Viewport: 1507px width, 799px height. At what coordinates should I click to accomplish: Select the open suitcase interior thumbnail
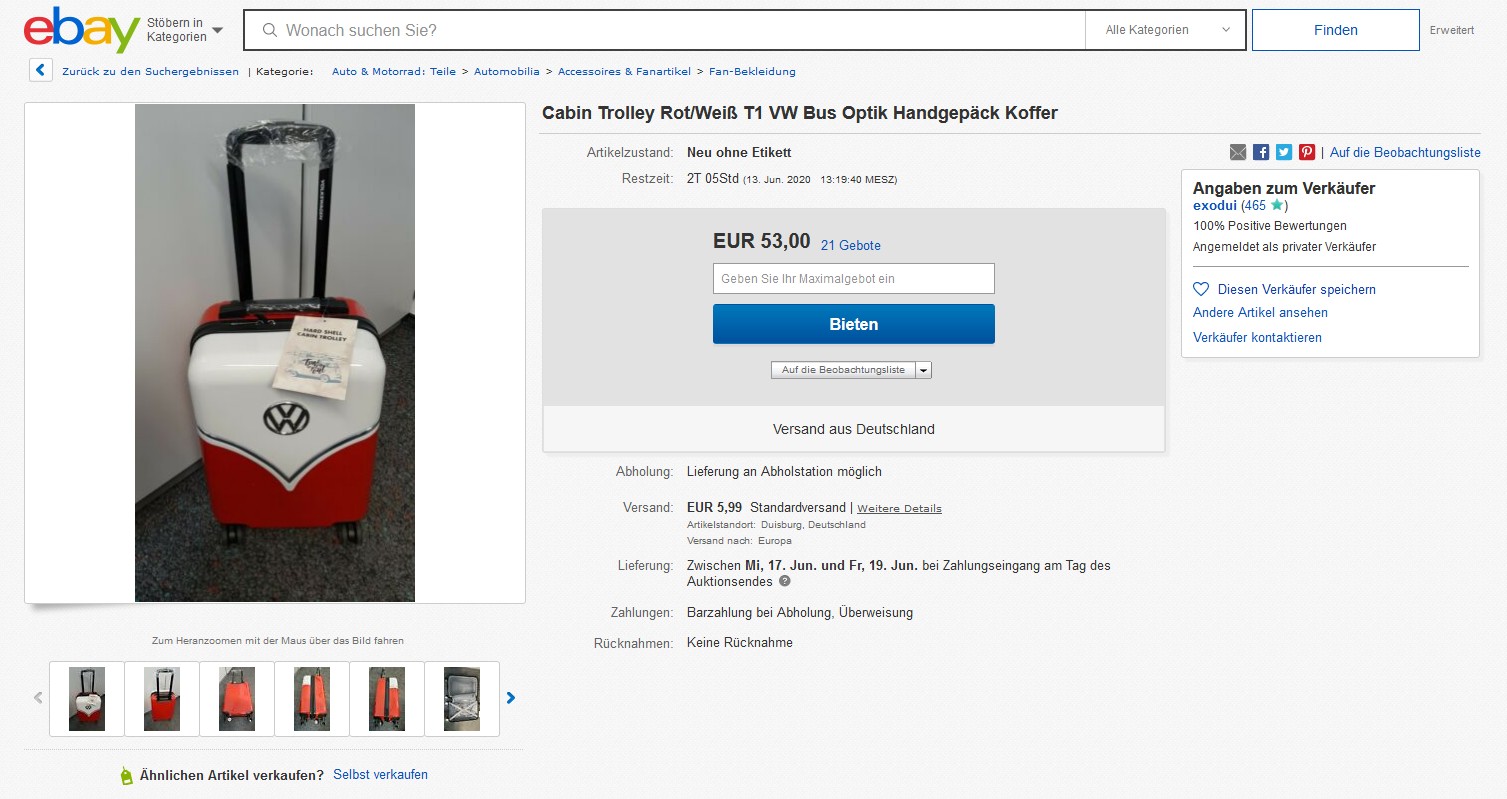462,698
